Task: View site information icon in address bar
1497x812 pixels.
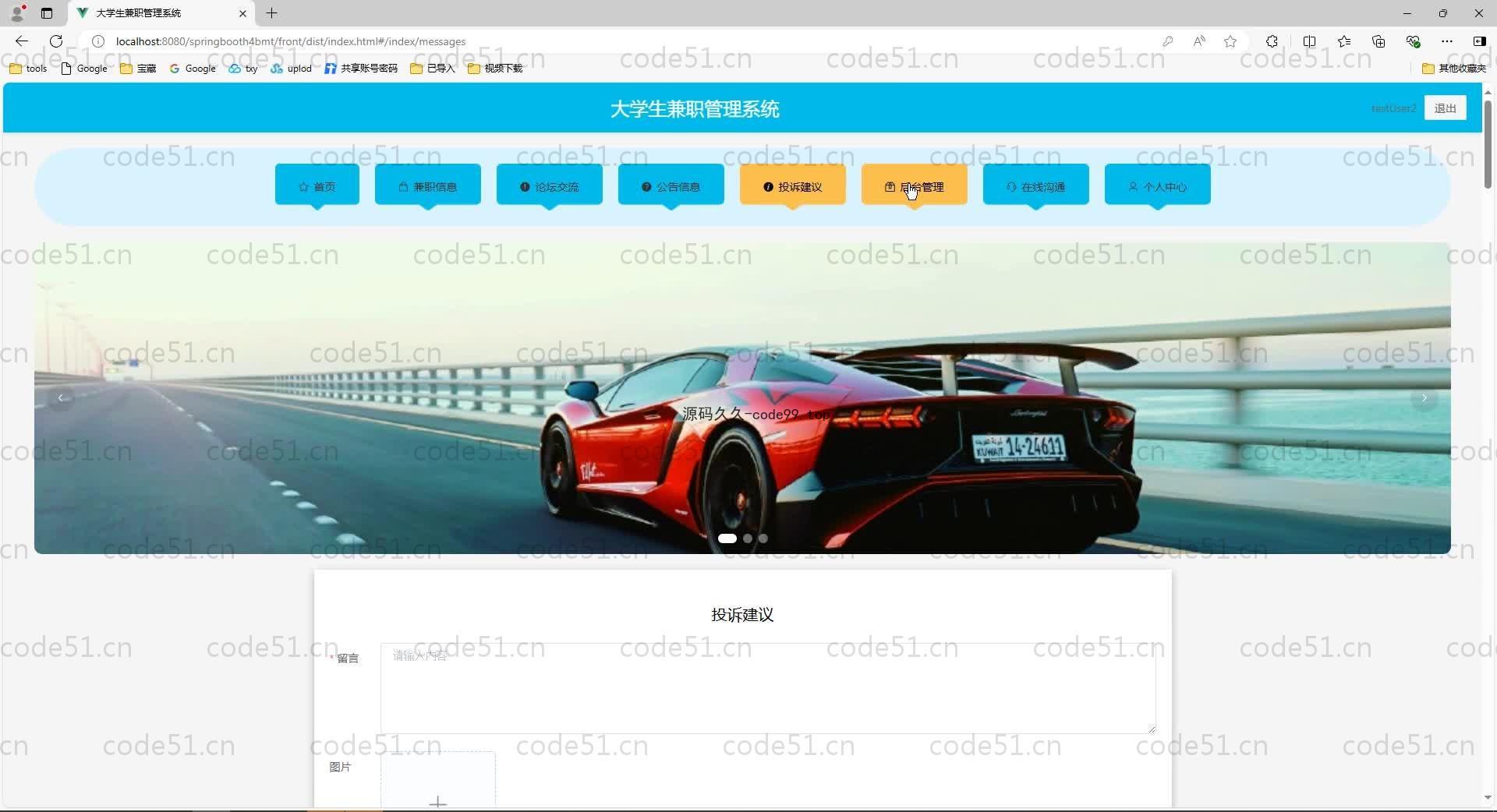Action: coord(98,41)
